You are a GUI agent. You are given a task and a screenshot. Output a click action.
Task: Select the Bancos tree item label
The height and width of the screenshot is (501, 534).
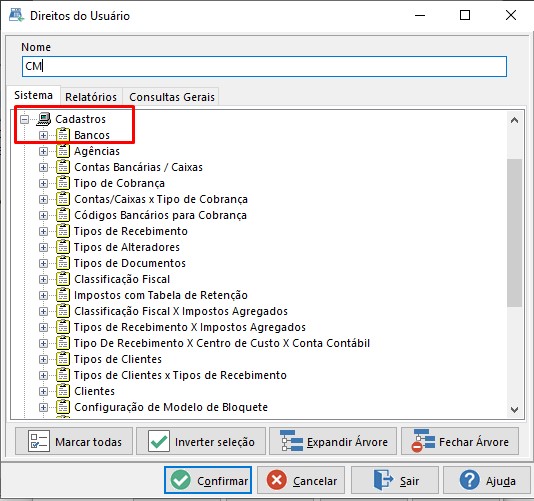pos(92,135)
